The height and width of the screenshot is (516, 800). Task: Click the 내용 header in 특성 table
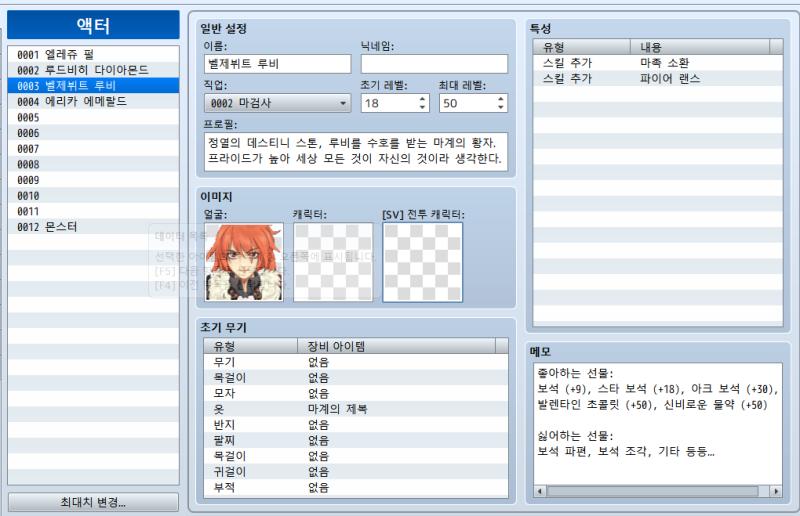point(699,47)
